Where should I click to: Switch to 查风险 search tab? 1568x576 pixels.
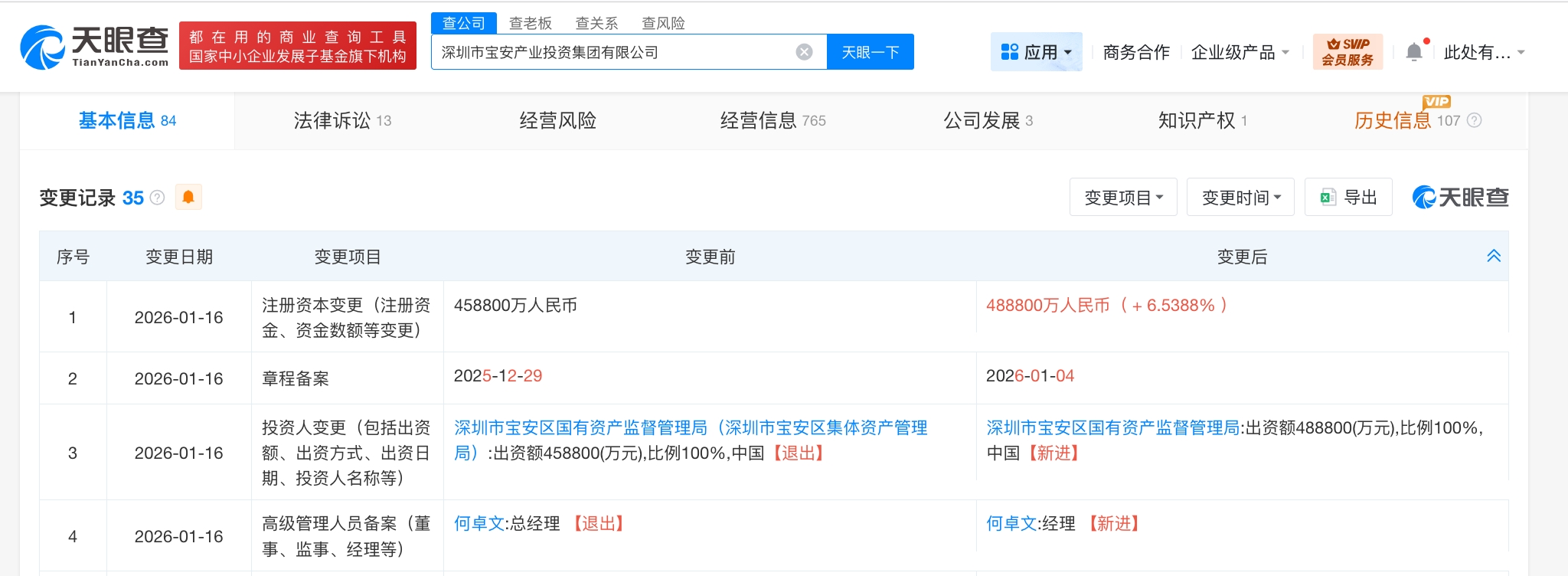coord(663,23)
